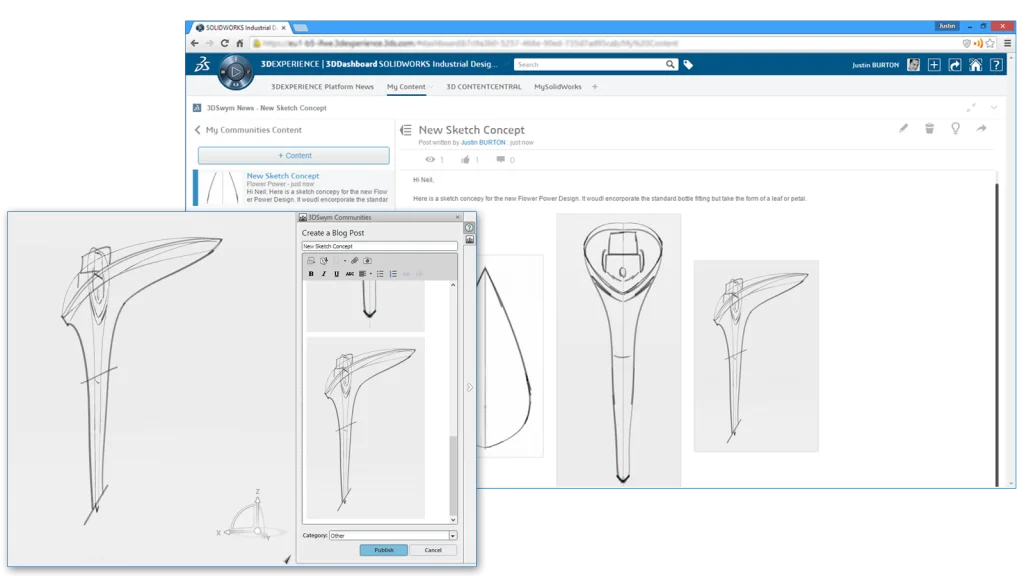Click the lightbulb idea icon
This screenshot has height=576, width=1024.
pyautogui.click(x=955, y=128)
